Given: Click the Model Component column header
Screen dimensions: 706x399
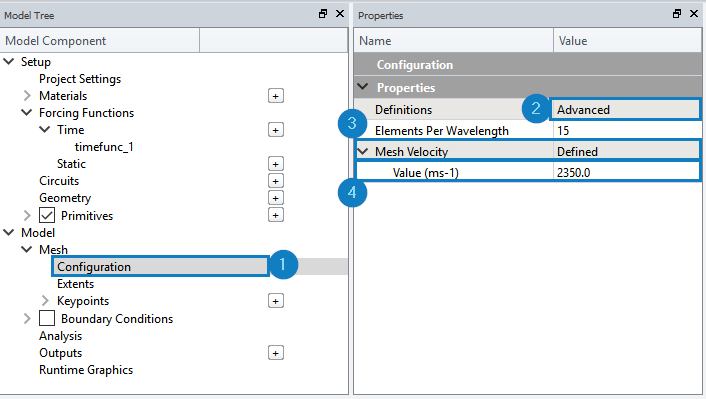Looking at the screenshot, I should click(100, 41).
